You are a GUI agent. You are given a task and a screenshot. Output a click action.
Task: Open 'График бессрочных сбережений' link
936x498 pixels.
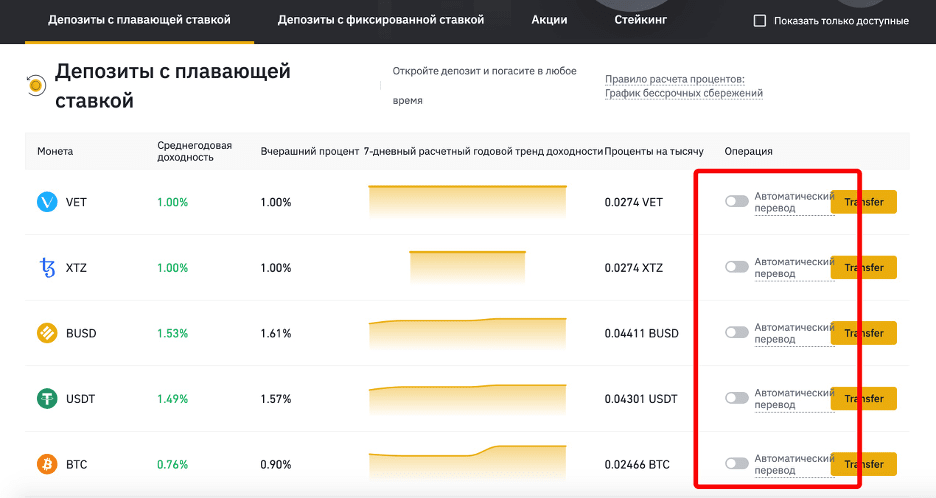click(x=683, y=93)
